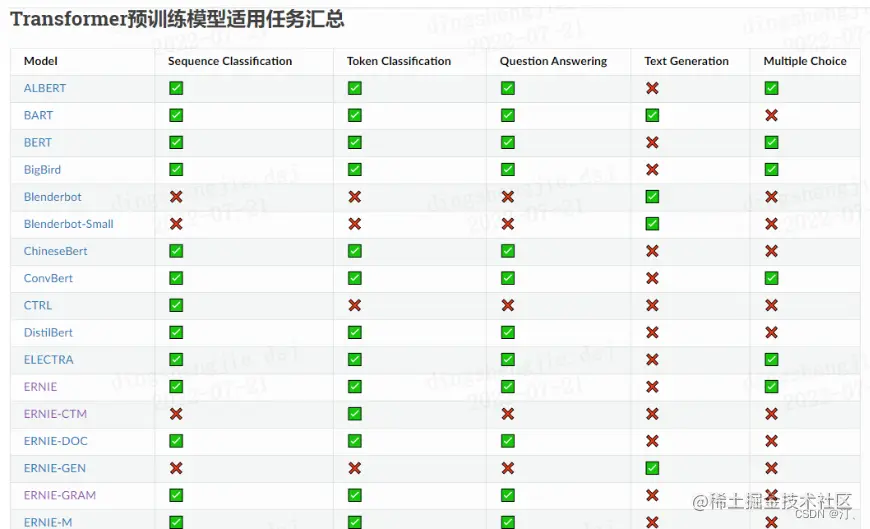Open the CTRL model link
Viewport: 870px width, 529px height.
pyautogui.click(x=38, y=305)
